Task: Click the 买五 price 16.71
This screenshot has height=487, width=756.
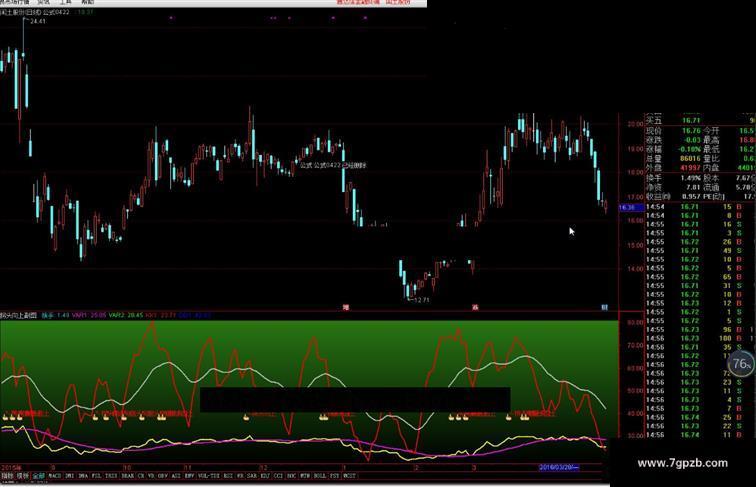Action: (x=691, y=120)
